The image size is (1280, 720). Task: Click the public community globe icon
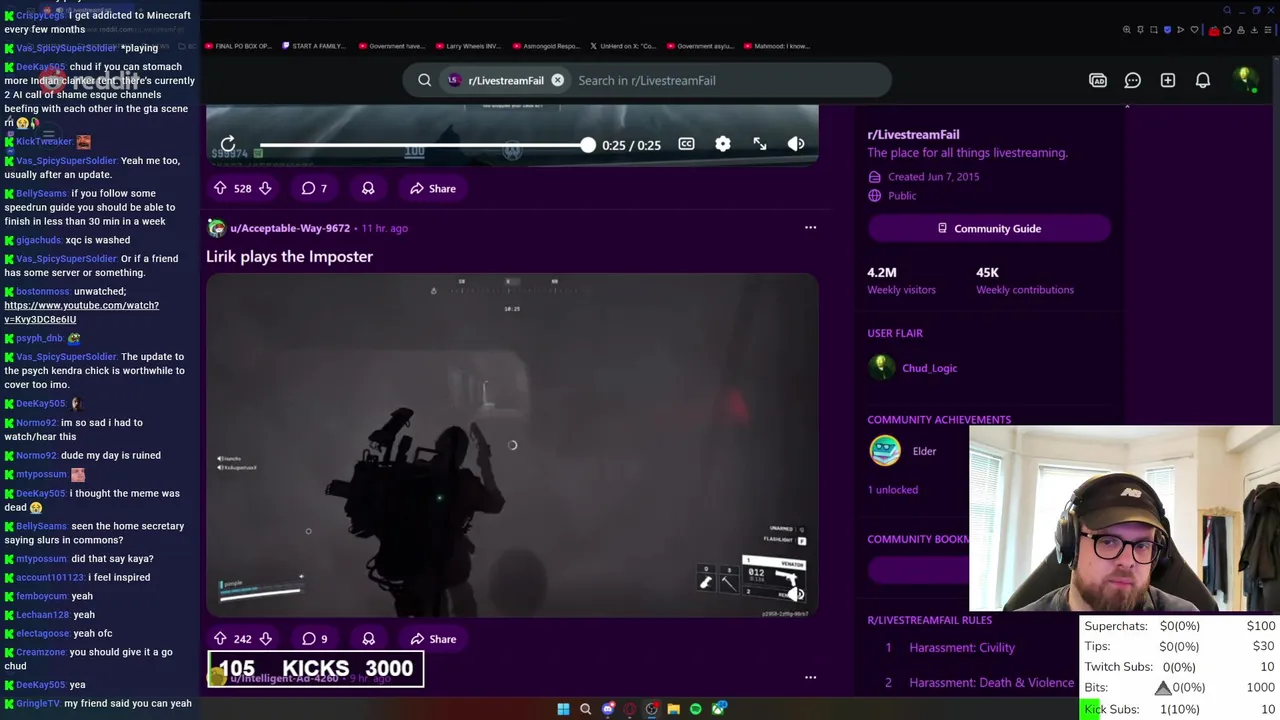[874, 196]
